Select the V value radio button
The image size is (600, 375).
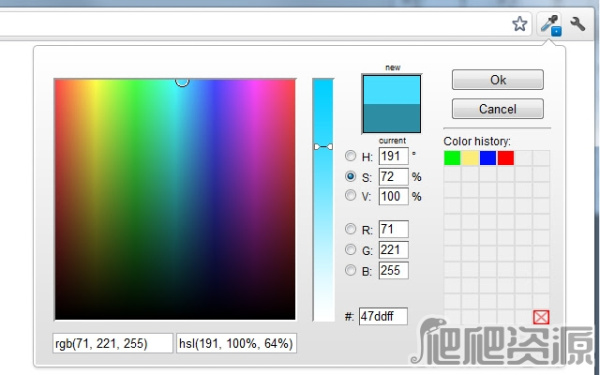[350, 196]
